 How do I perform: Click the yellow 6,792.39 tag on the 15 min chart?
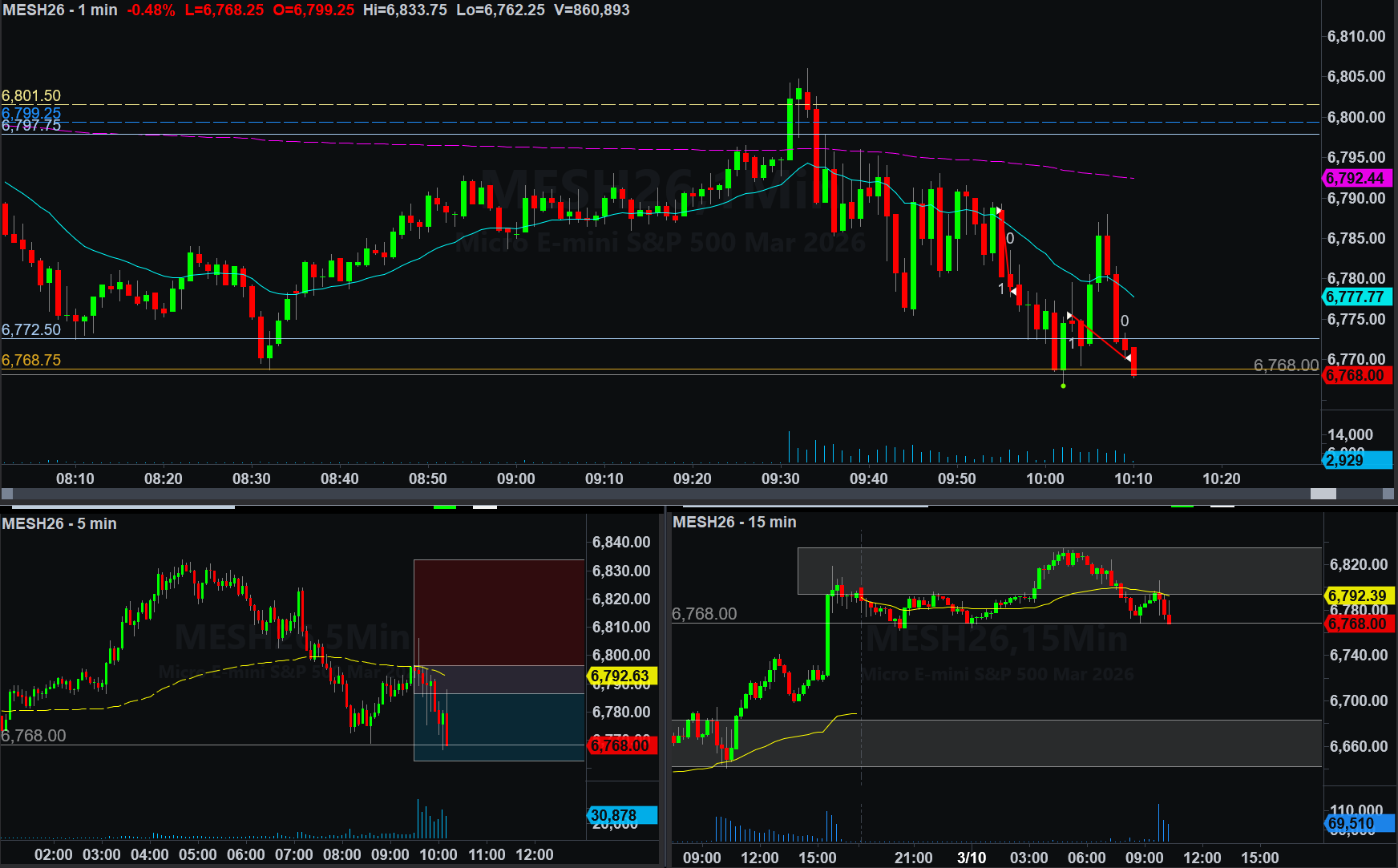[1358, 595]
